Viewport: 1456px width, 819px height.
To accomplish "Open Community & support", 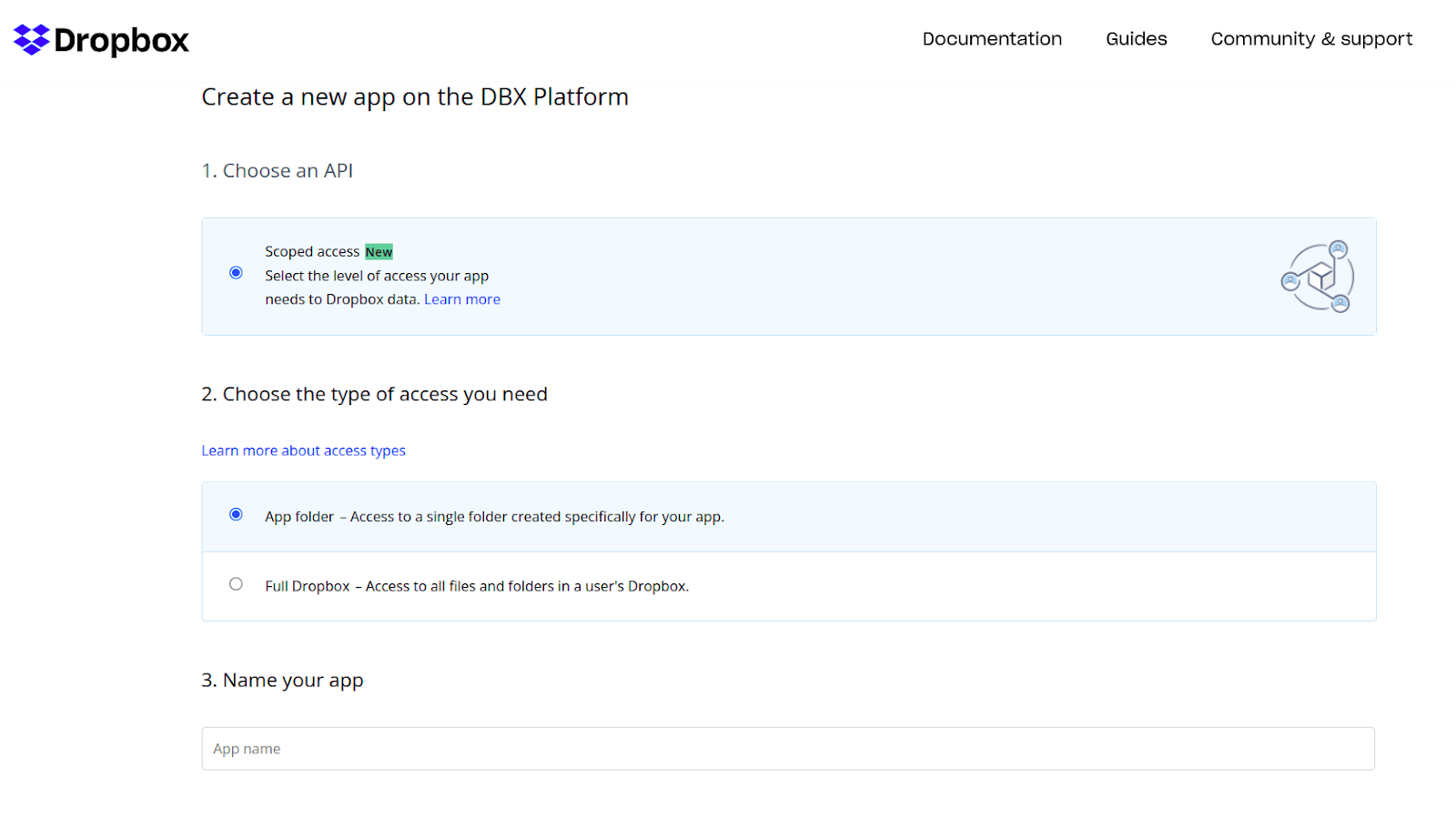I will click(x=1310, y=39).
